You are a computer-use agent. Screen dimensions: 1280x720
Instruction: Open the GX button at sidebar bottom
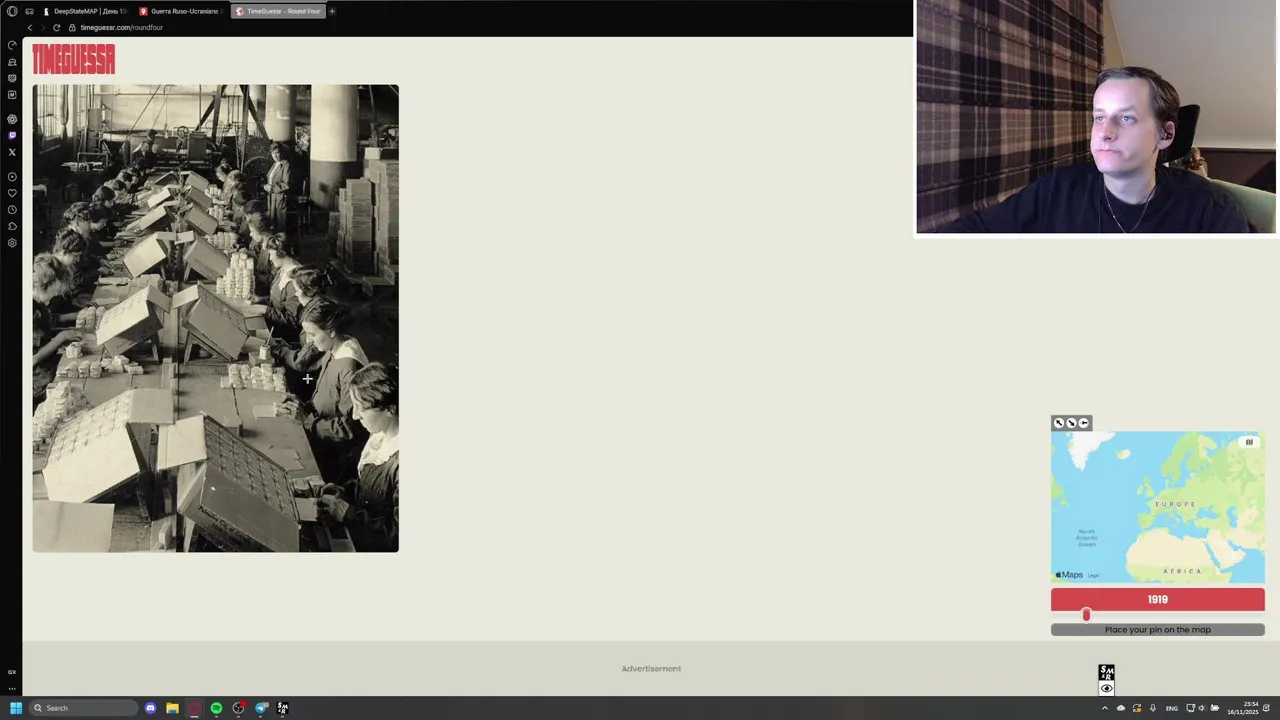[x=12, y=672]
